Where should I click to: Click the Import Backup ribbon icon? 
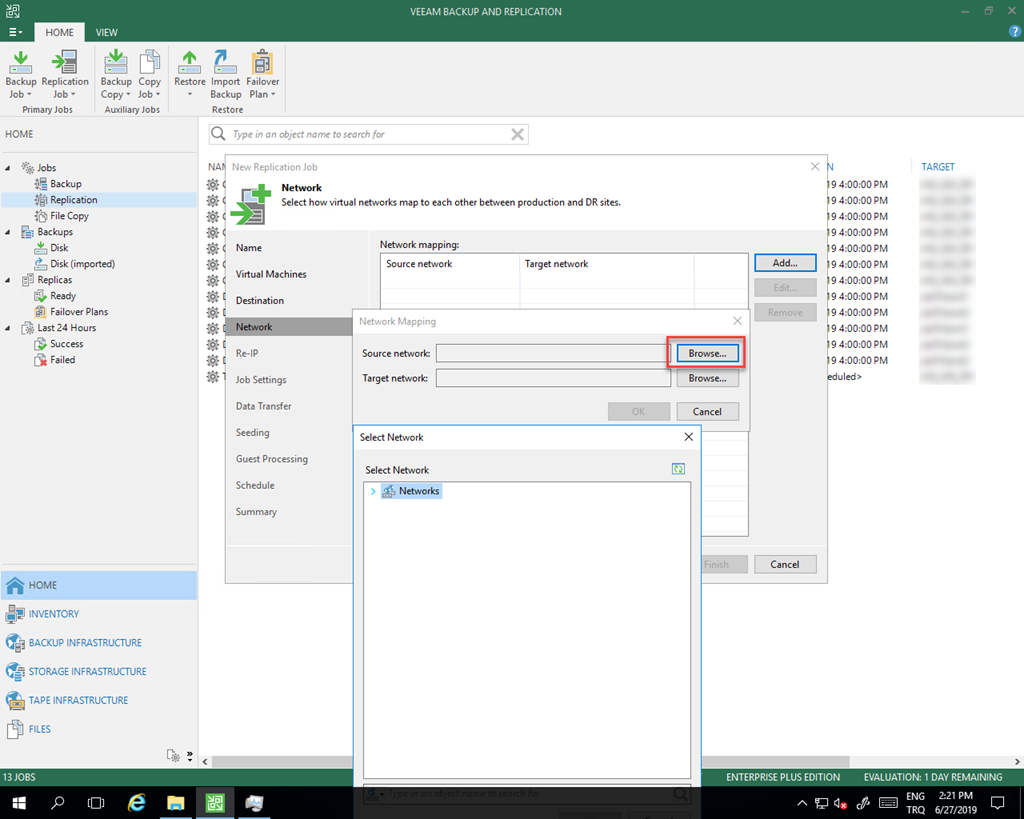[225, 74]
